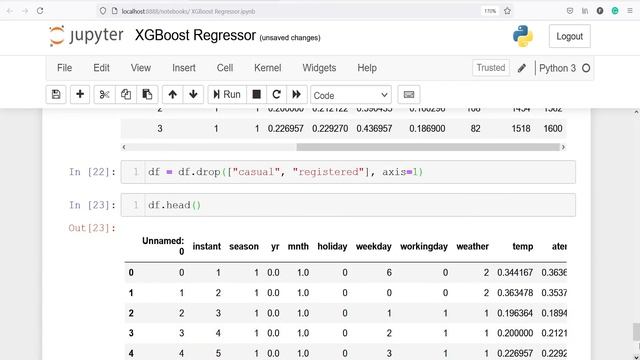Open the browser hamburger menu
Screen dimensions: 640x360
click(x=630, y=11)
